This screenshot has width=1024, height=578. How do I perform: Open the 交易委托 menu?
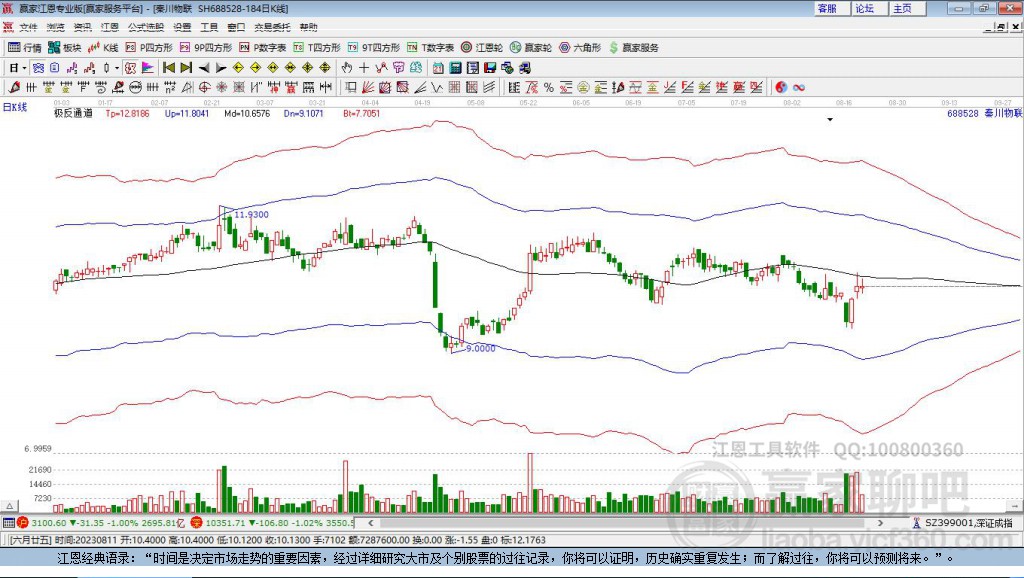click(272, 27)
